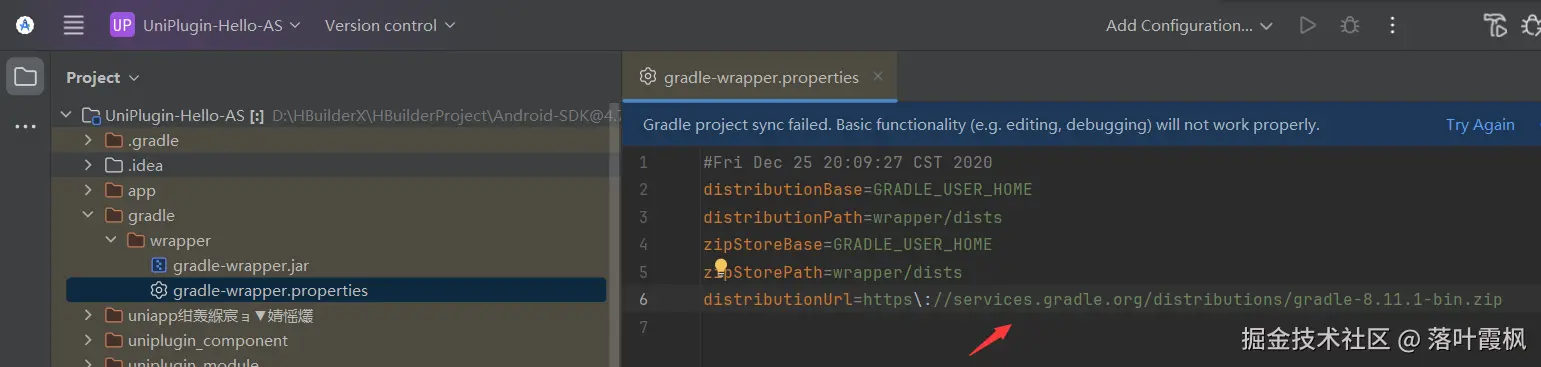
Task: Select the uniapp folder with garbled name
Action: point(336,315)
